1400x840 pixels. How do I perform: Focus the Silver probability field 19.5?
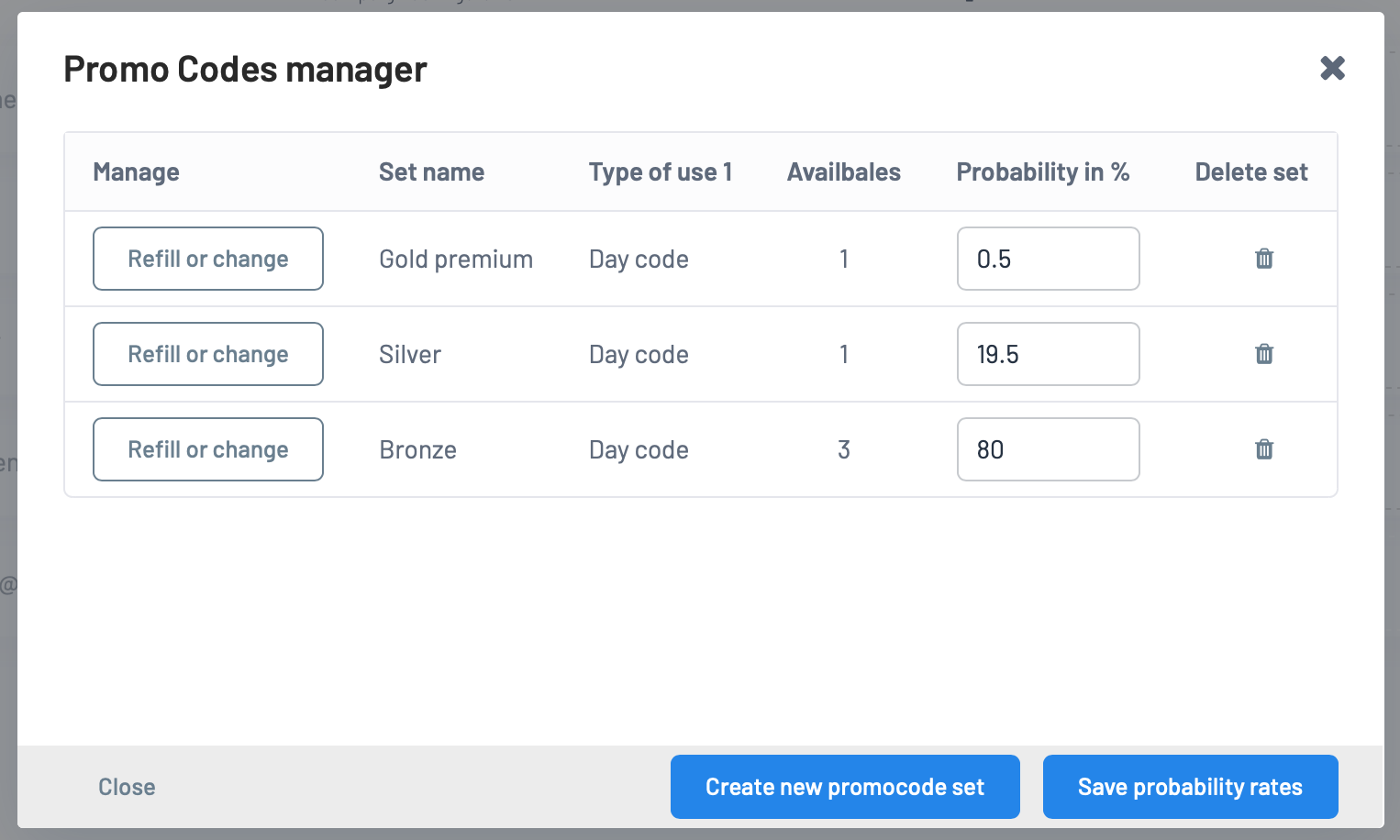[x=1048, y=354]
